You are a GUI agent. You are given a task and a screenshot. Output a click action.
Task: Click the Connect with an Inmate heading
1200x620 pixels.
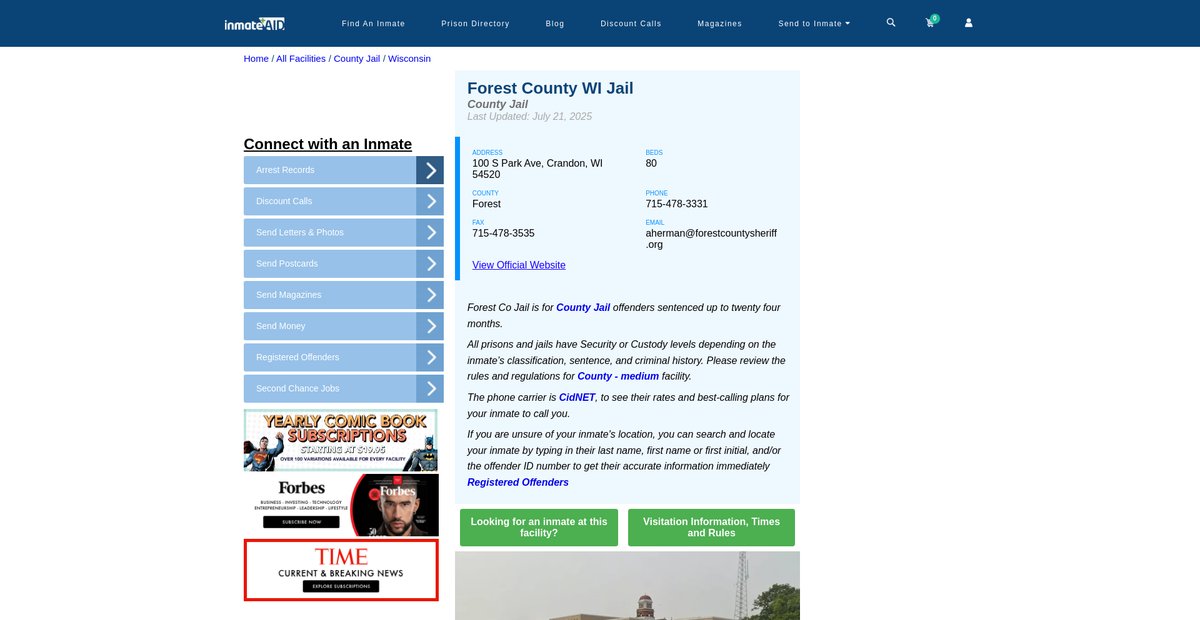coord(328,144)
